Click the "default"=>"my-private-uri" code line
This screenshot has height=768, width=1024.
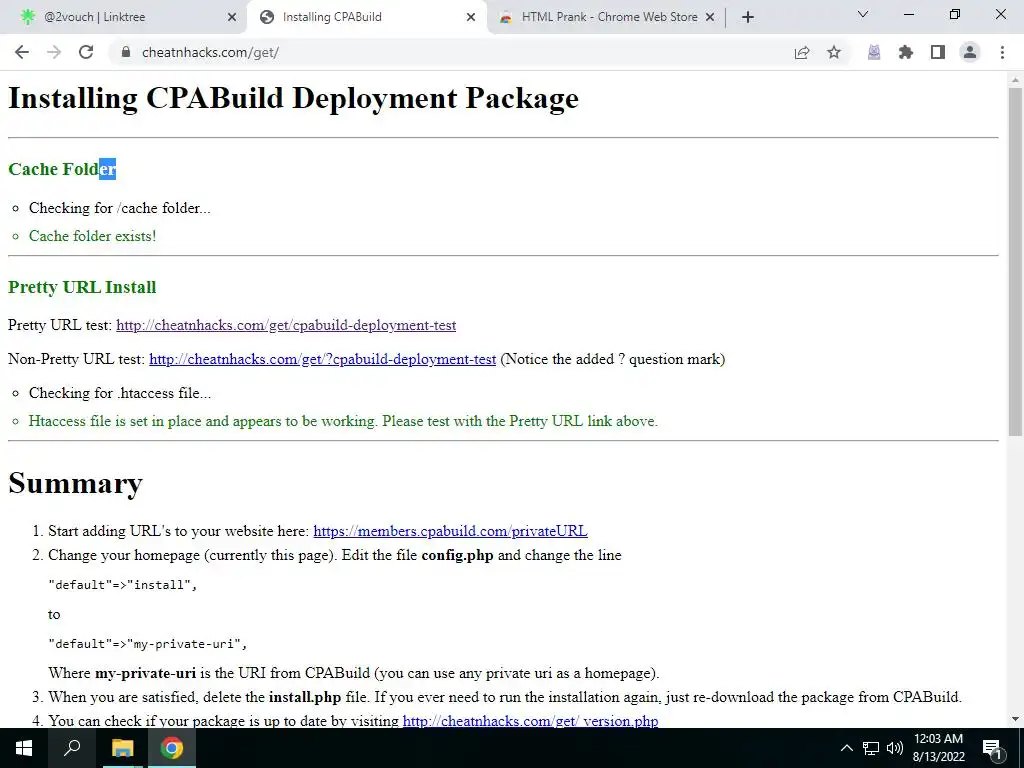pyautogui.click(x=148, y=644)
